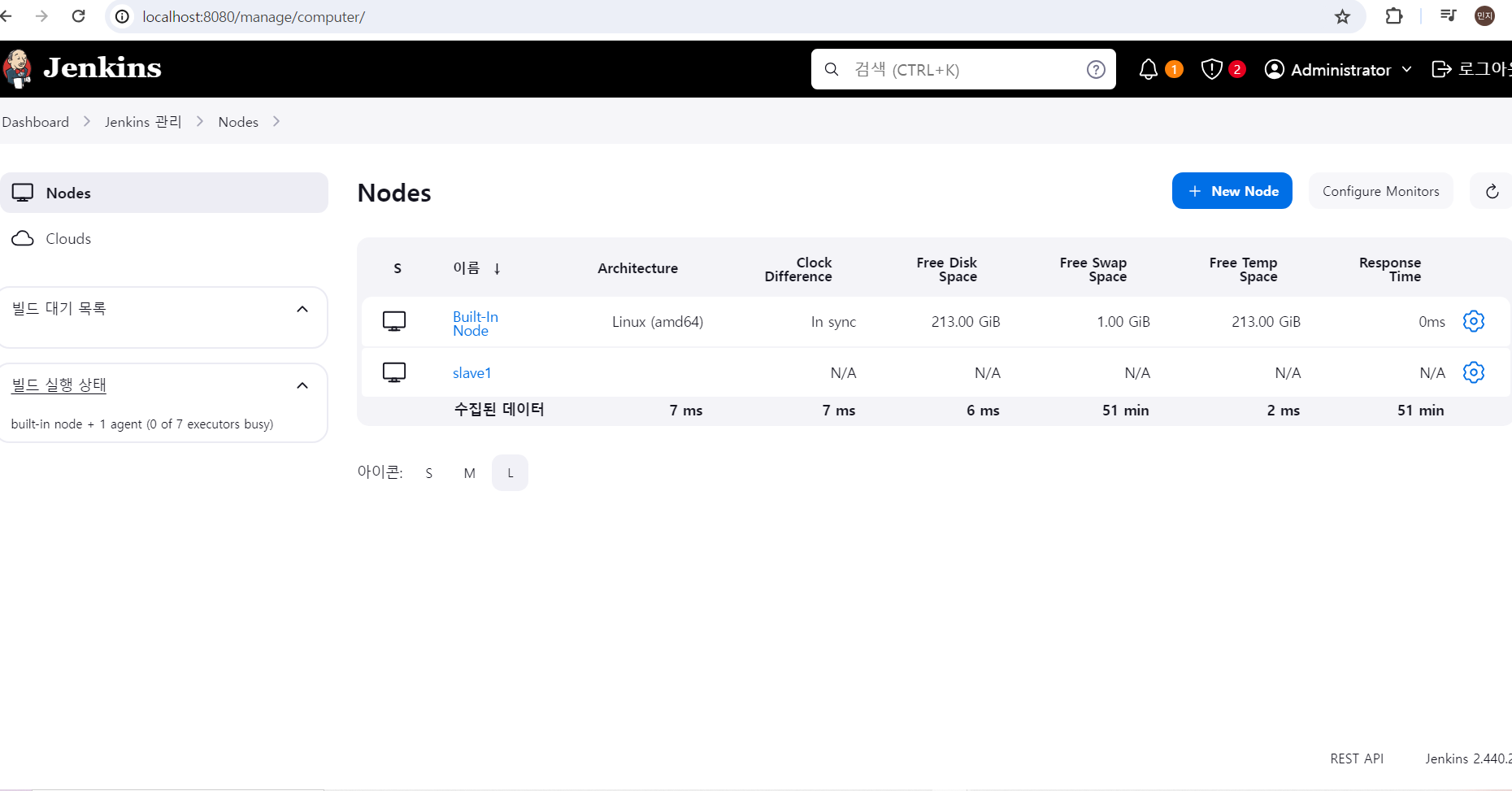Click the refresh status icon near Configure Monitors
The image size is (1512, 791).
click(1493, 190)
